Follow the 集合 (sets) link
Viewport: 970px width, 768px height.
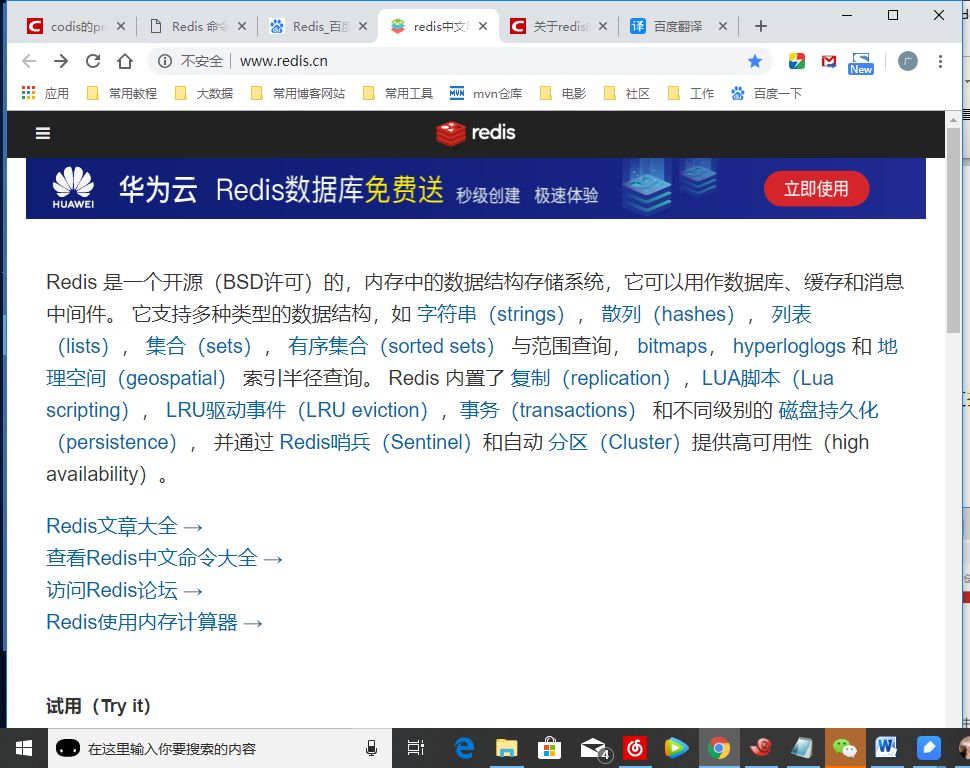point(199,346)
